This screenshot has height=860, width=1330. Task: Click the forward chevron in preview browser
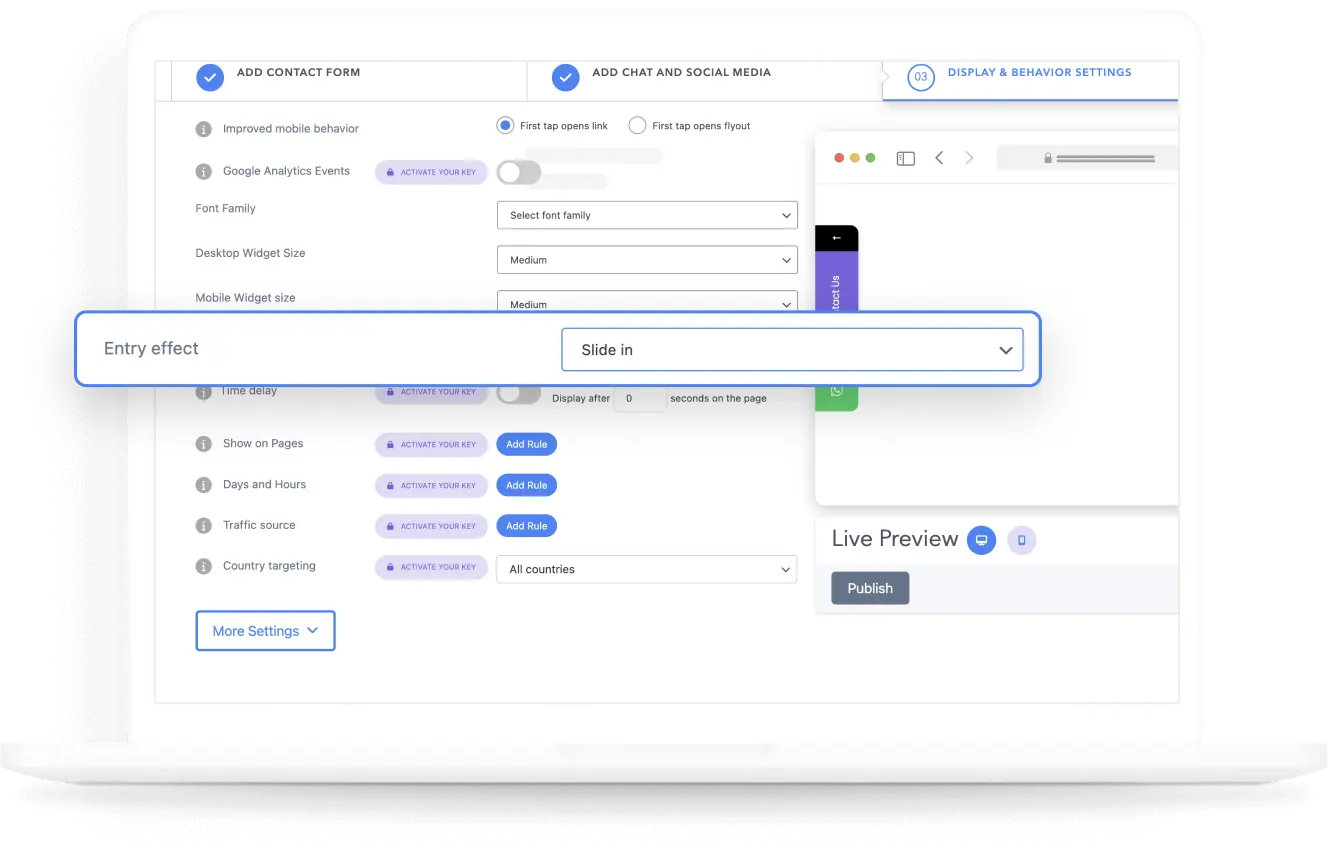pyautogui.click(x=969, y=158)
